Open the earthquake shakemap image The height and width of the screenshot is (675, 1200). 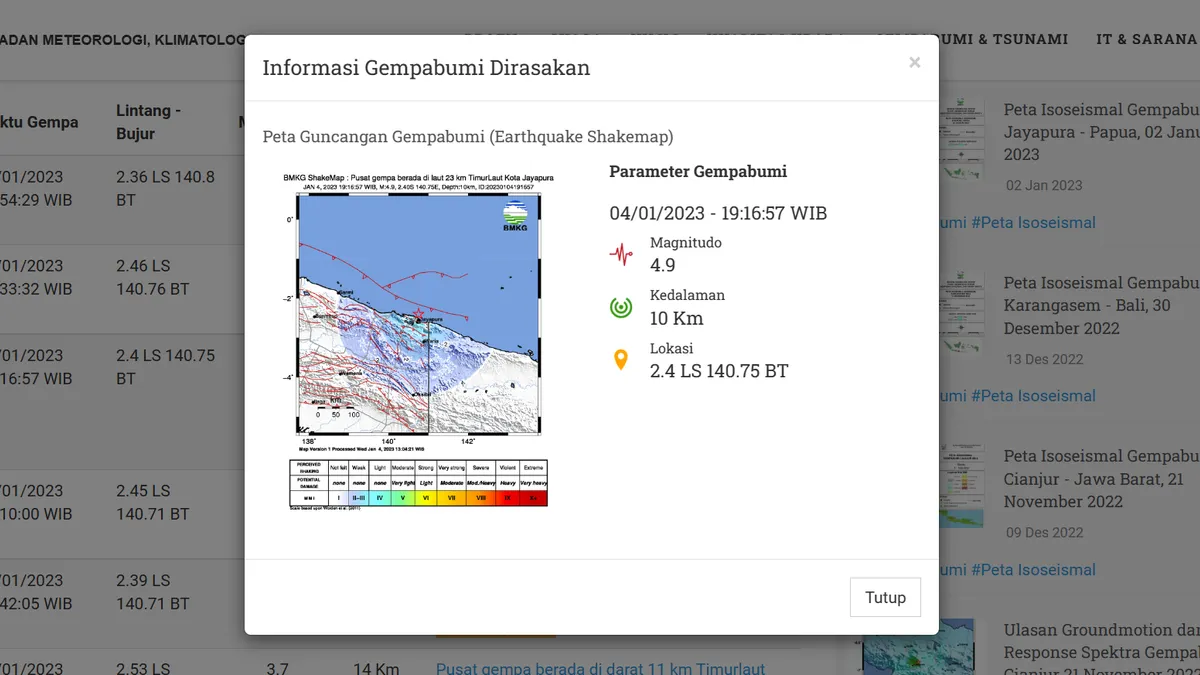click(x=419, y=340)
